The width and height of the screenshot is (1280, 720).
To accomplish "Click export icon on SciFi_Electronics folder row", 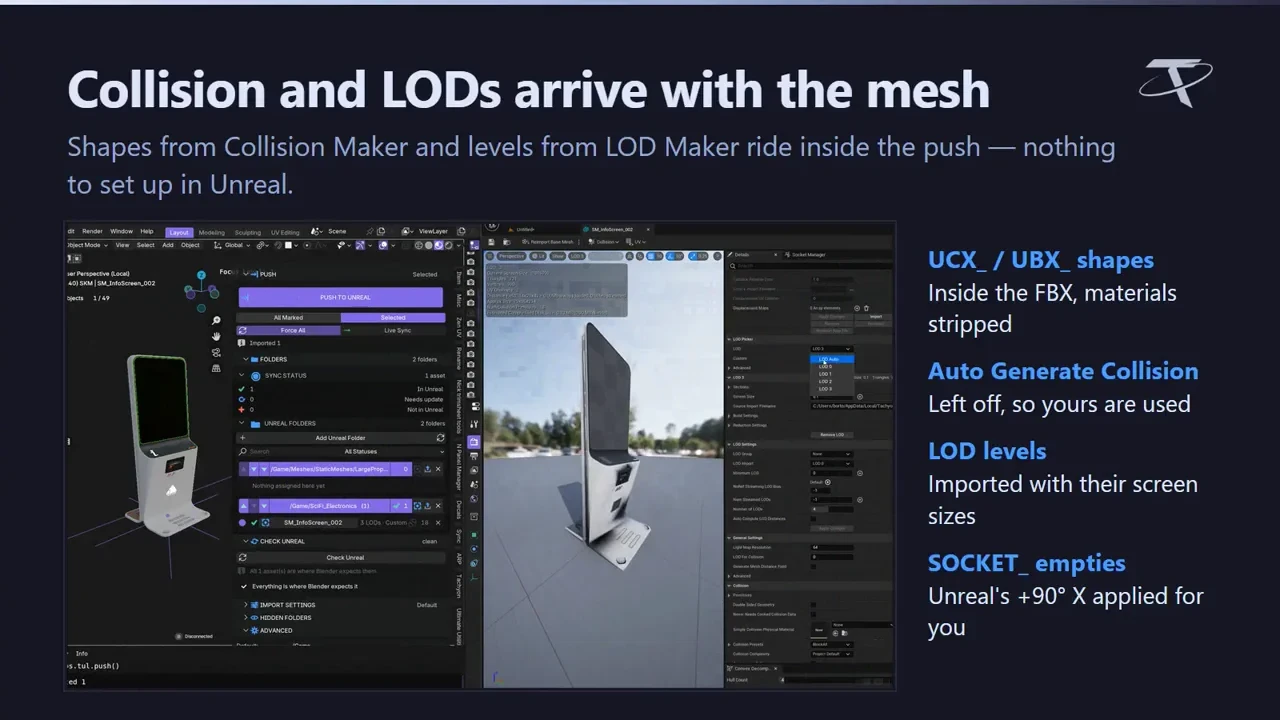I will pos(429,506).
